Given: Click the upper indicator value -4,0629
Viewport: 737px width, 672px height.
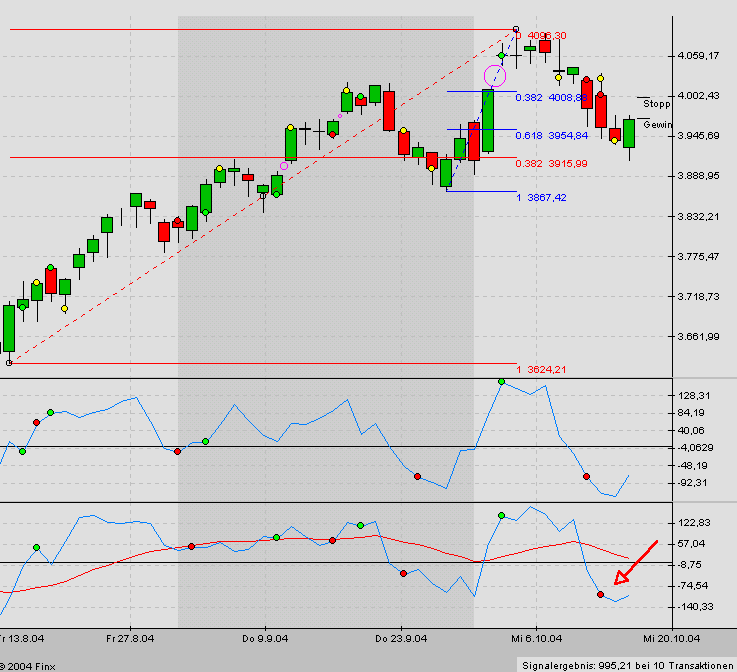Looking at the screenshot, I should tap(696, 448).
